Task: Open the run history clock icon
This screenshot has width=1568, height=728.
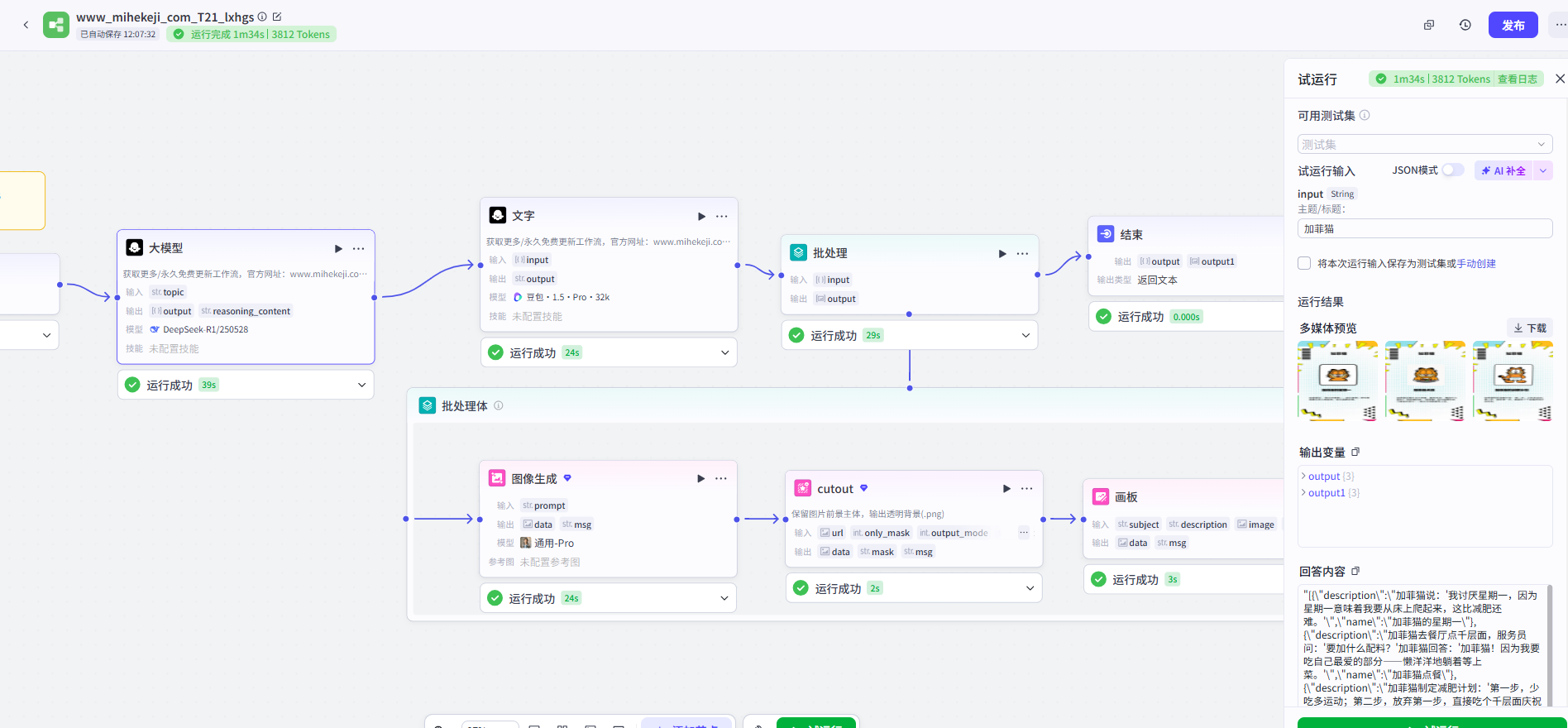Action: 1465,25
